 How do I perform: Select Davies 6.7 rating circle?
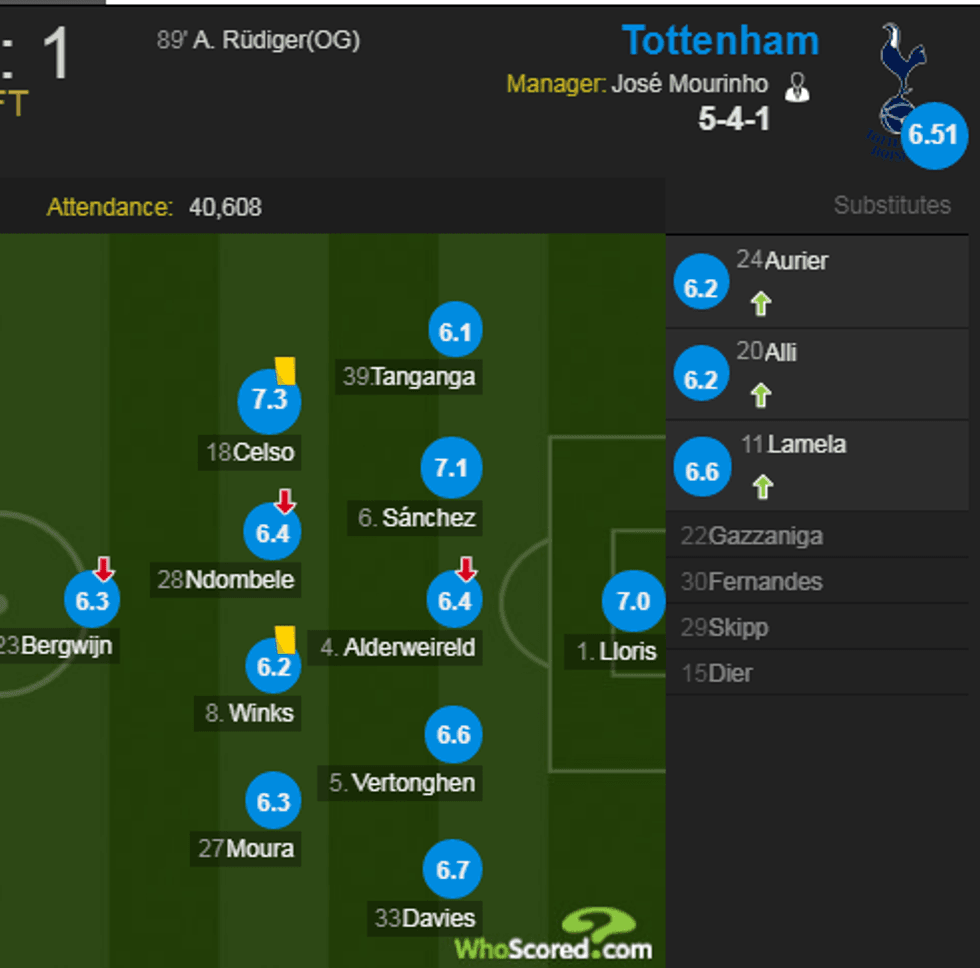[x=453, y=870]
